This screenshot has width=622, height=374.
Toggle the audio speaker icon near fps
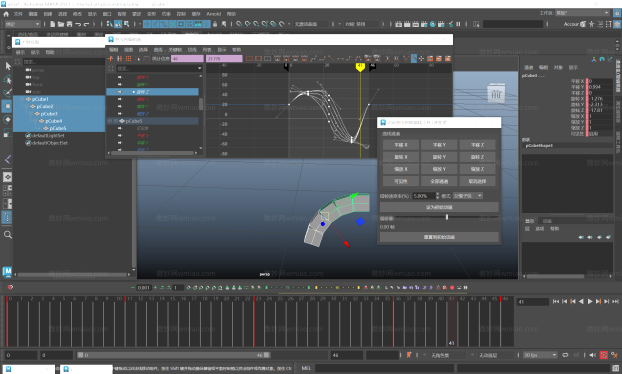pyautogui.click(x=593, y=355)
